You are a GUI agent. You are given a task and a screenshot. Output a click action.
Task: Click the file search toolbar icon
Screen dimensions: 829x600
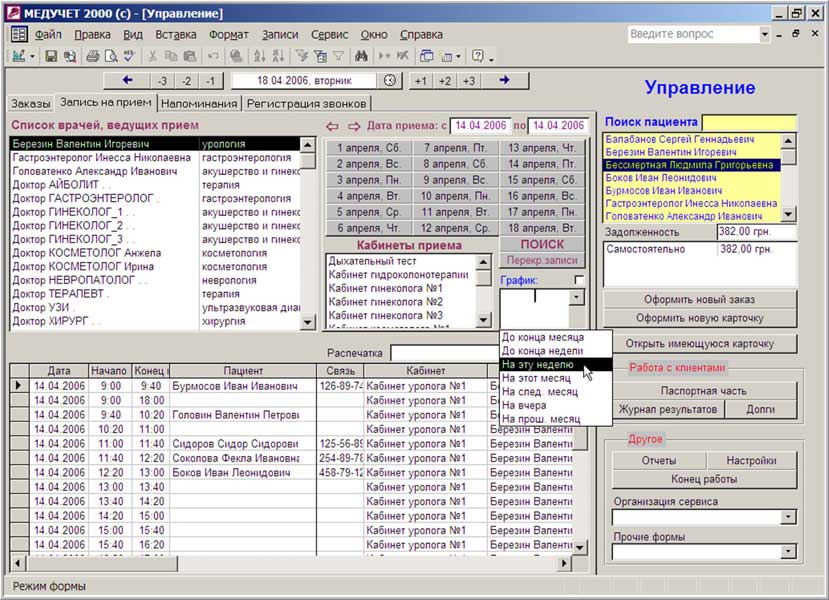[69, 56]
